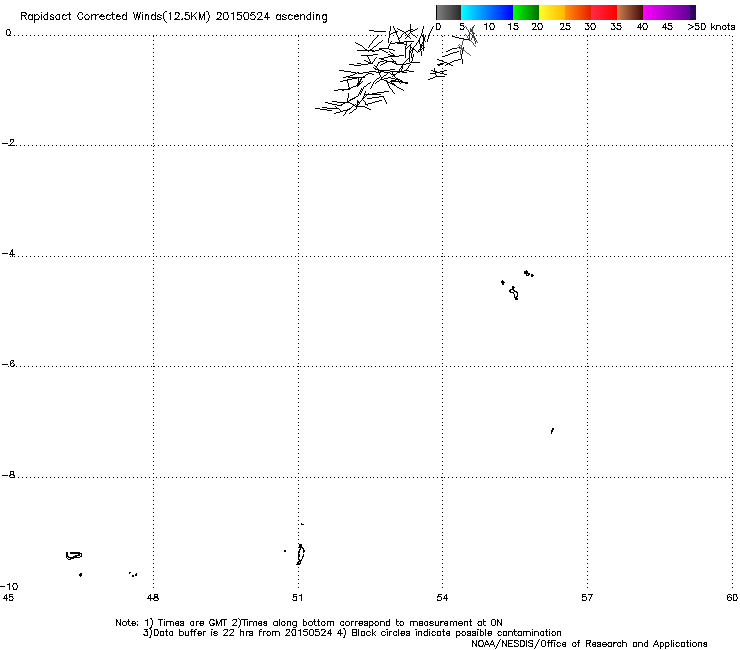
Task: Pick the orange 25-30 knots color segment
Action: pyautogui.click(x=578, y=12)
